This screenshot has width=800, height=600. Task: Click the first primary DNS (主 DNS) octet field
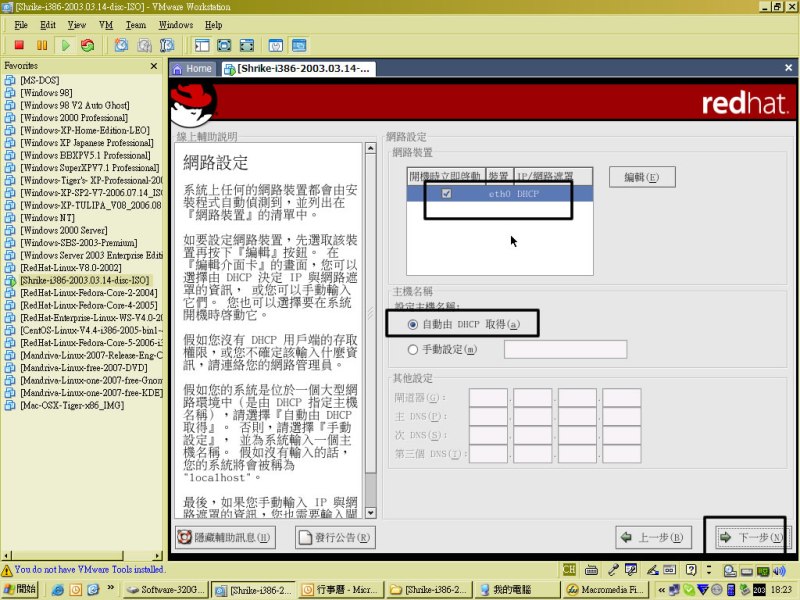pyautogui.click(x=488, y=416)
